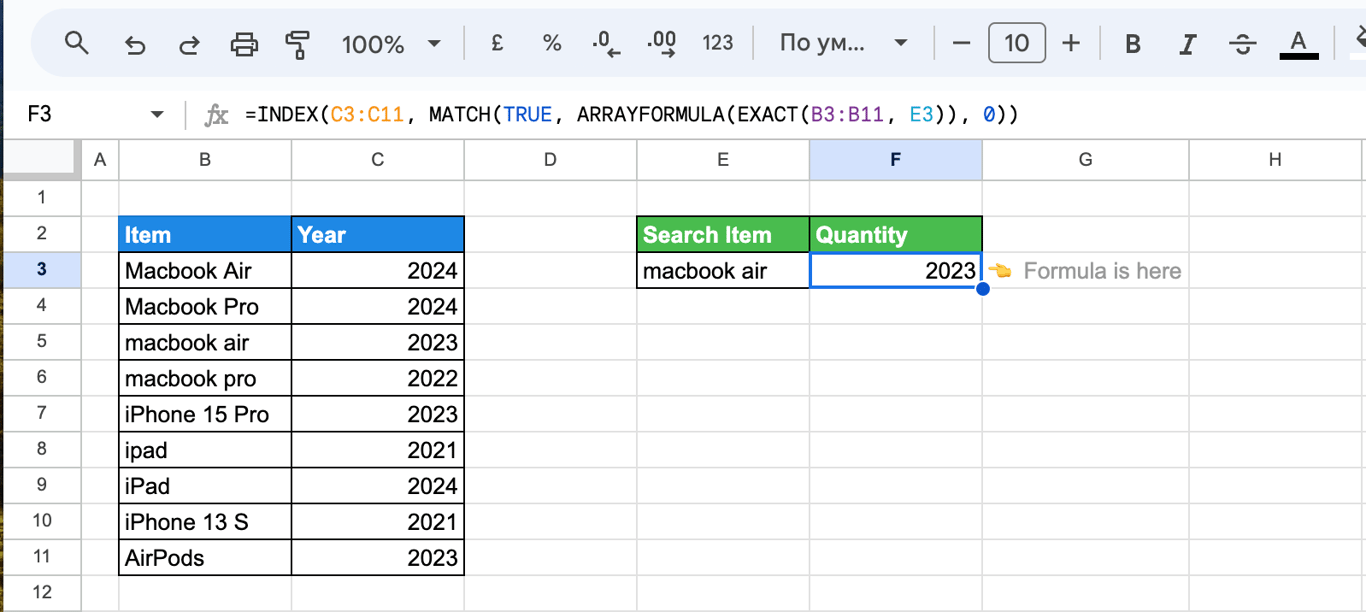The height and width of the screenshot is (612, 1366).
Task: Open the font family dropdown
Action: pyautogui.click(x=843, y=43)
